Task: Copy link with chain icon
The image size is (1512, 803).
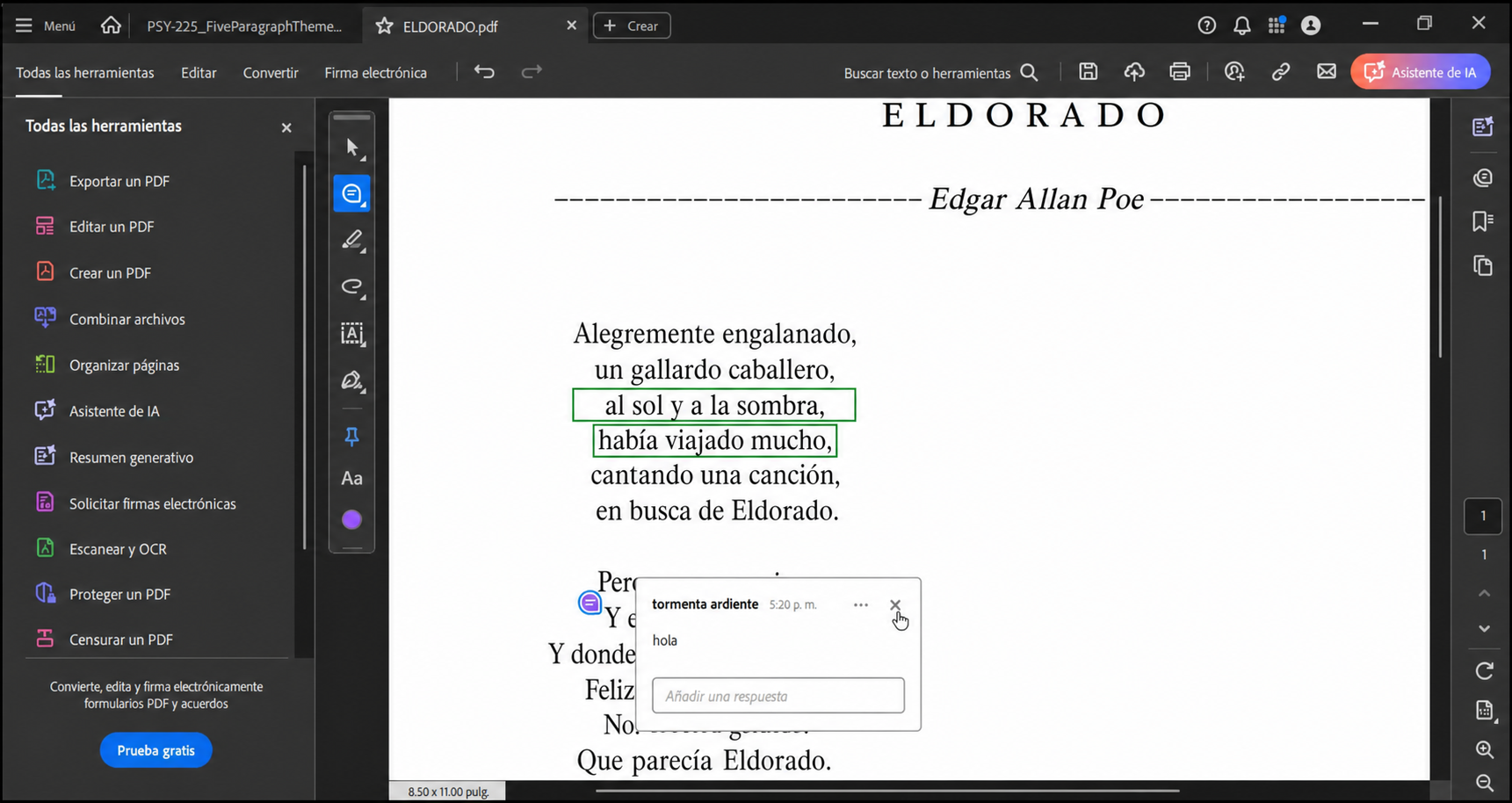Action: pos(1280,72)
